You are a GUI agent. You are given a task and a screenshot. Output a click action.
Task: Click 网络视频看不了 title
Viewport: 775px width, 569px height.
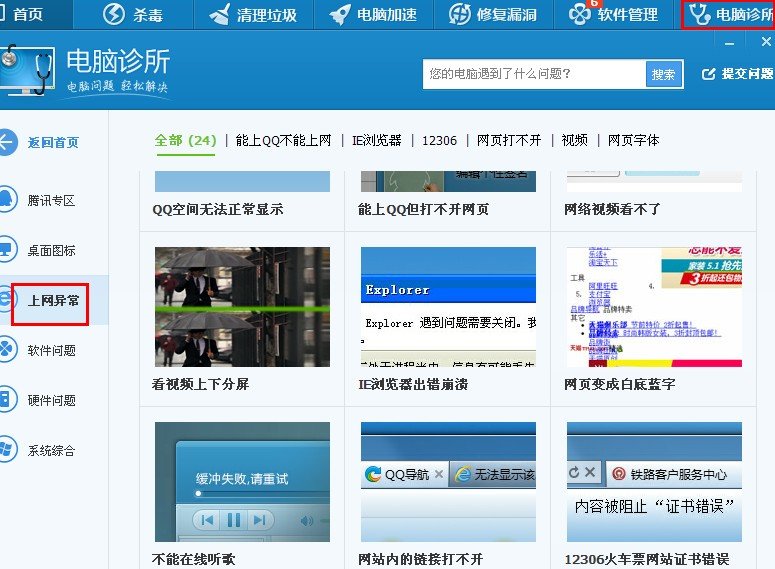coord(612,210)
